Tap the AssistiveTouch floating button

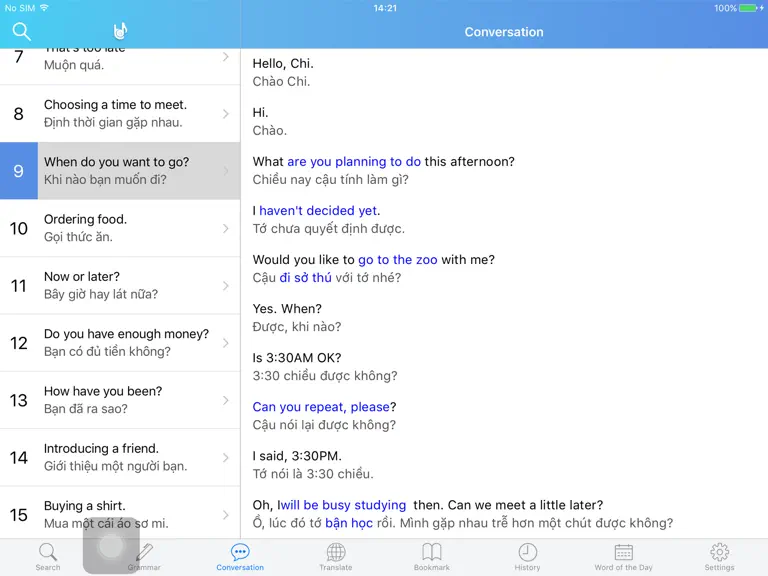click(111, 545)
